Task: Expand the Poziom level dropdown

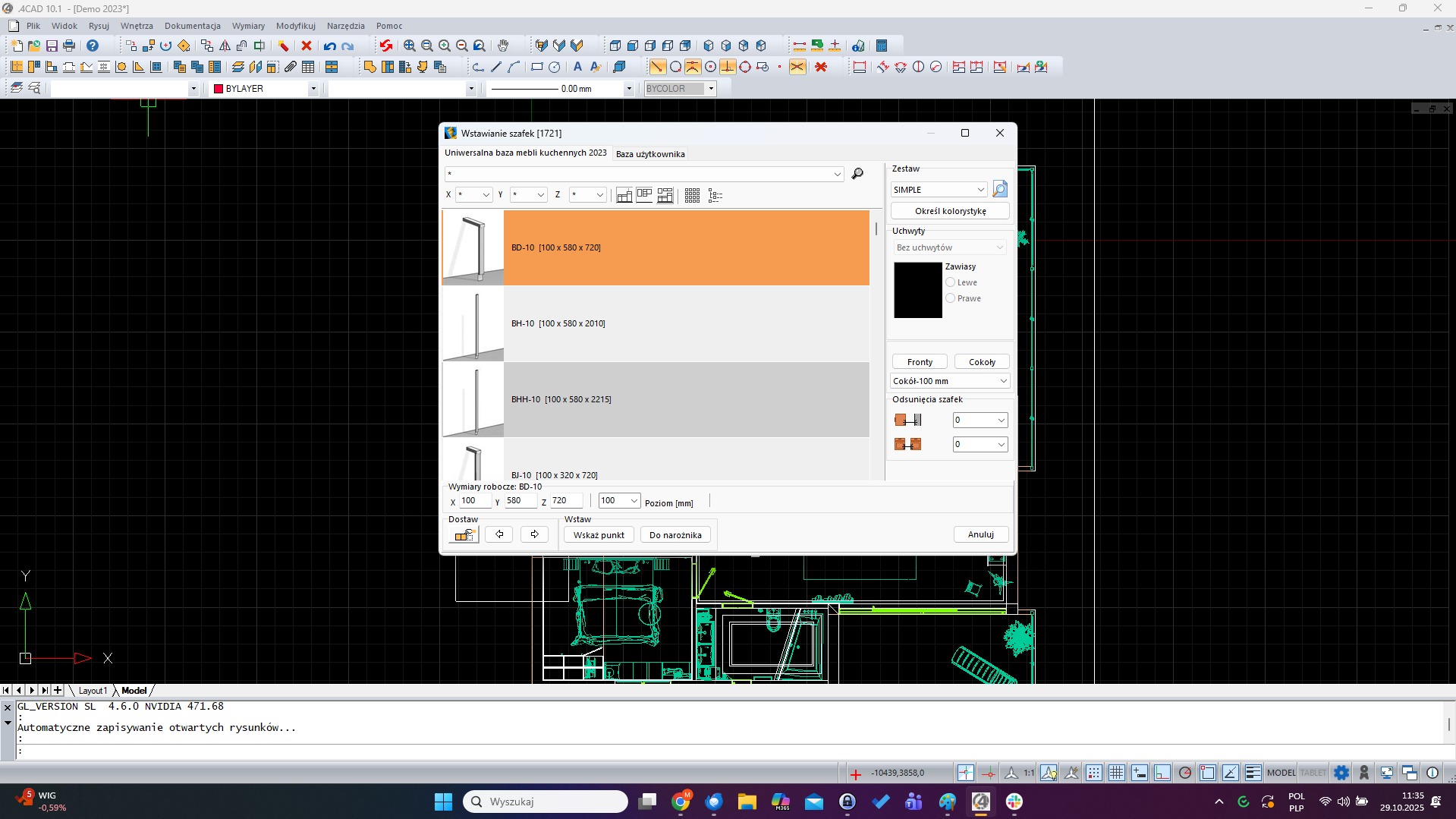Action: (634, 501)
